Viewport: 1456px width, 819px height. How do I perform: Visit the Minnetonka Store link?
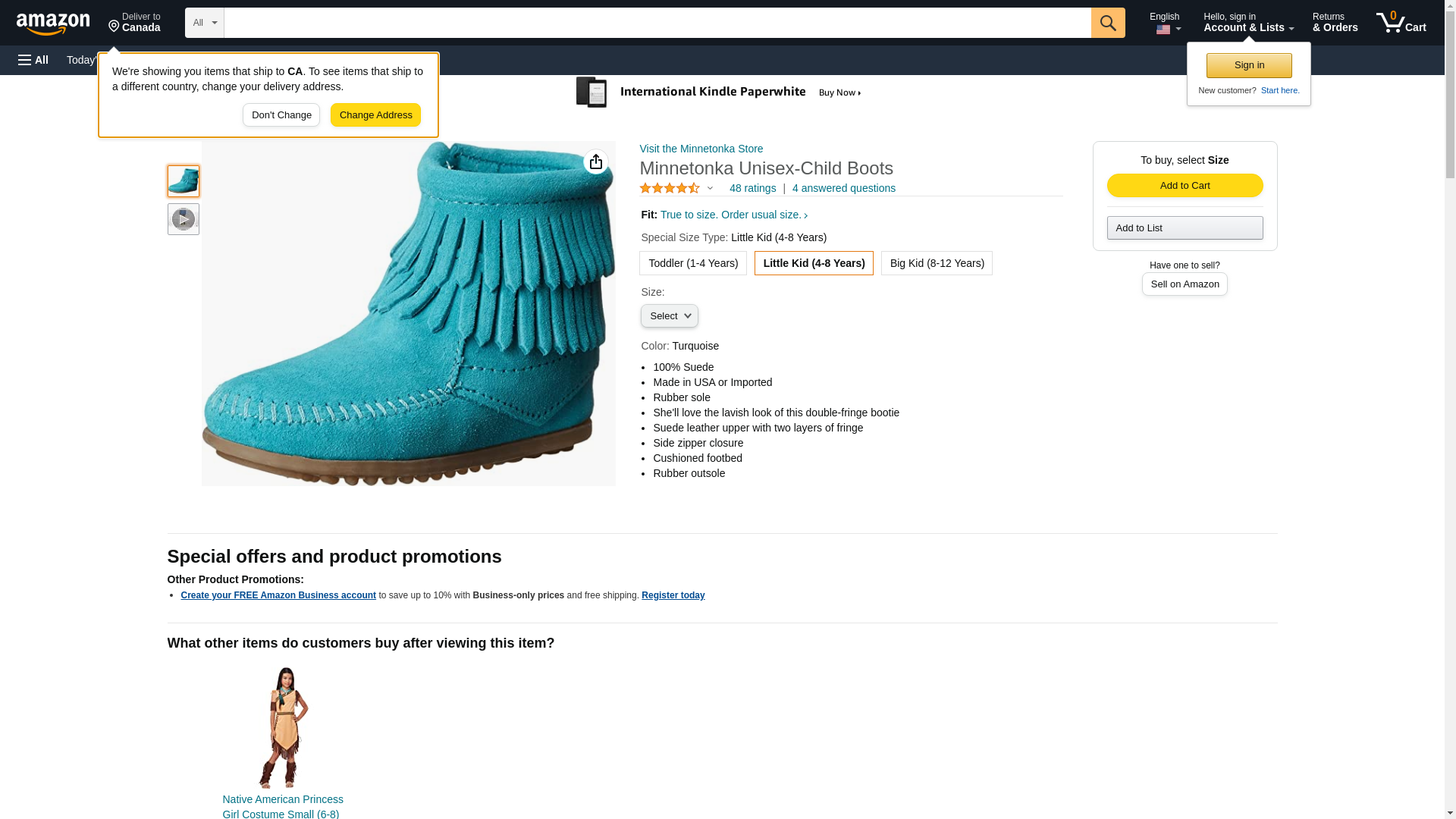click(x=701, y=149)
